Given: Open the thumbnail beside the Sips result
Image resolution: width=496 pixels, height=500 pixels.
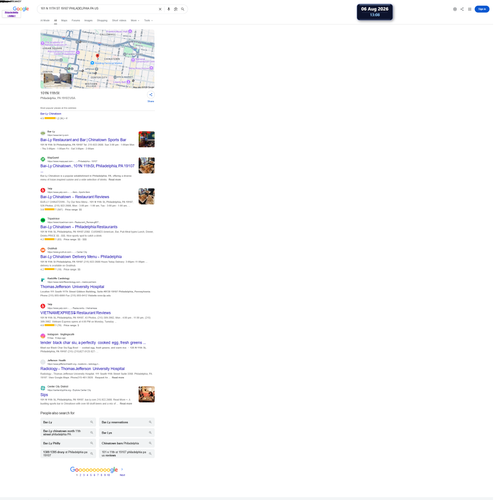Looking at the screenshot, I should pos(147,394).
